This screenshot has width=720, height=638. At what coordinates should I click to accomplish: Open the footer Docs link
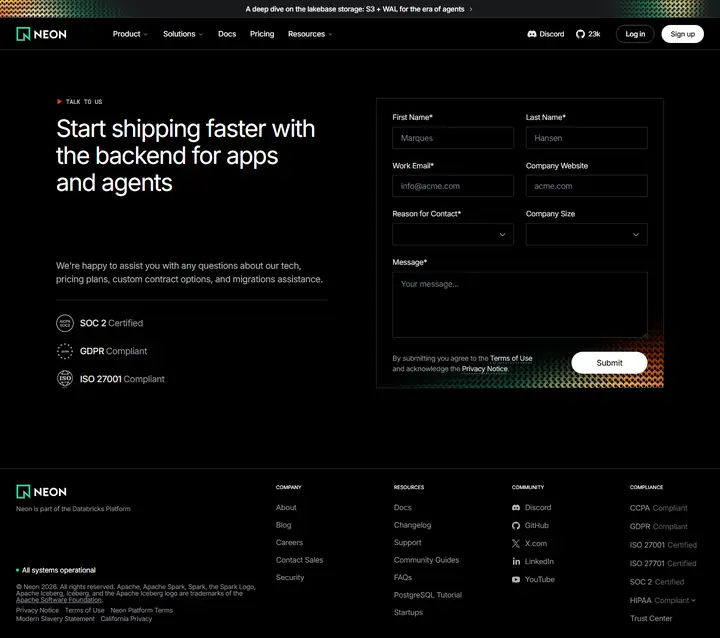pos(403,508)
